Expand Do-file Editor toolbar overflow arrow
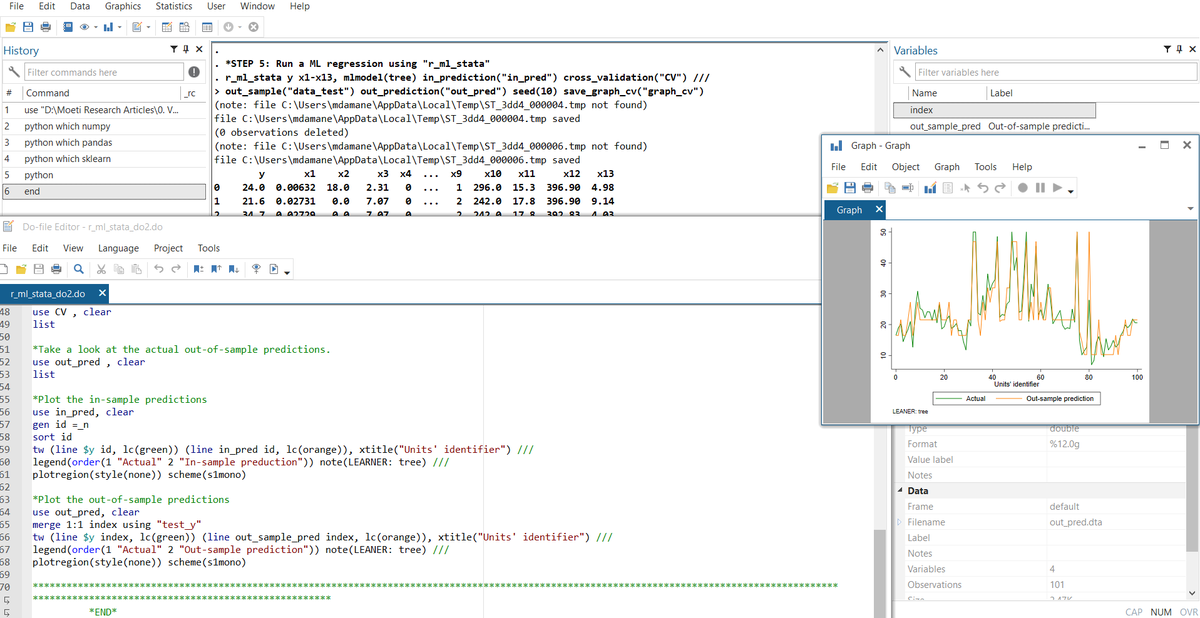This screenshot has height=618, width=1200. click(288, 272)
